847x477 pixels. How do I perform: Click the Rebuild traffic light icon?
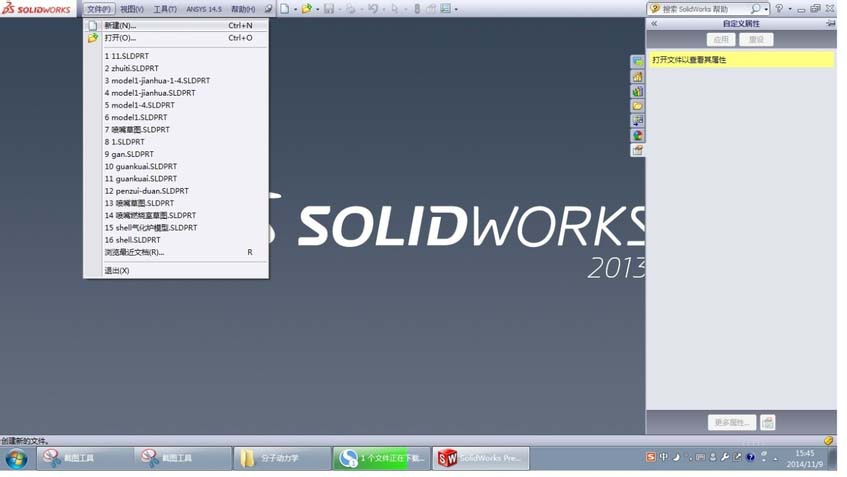point(417,9)
